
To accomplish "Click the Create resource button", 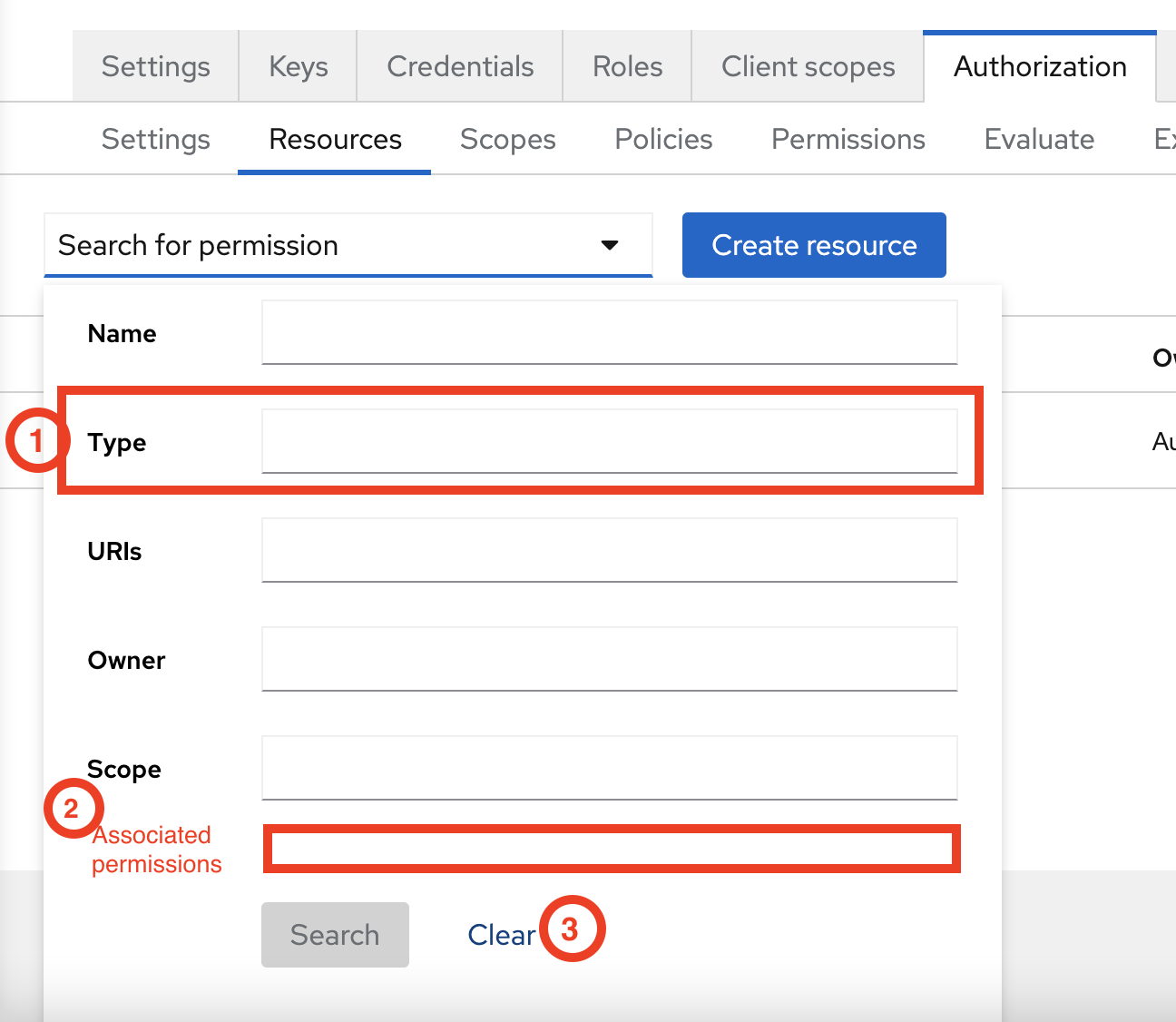I will pyautogui.click(x=813, y=245).
